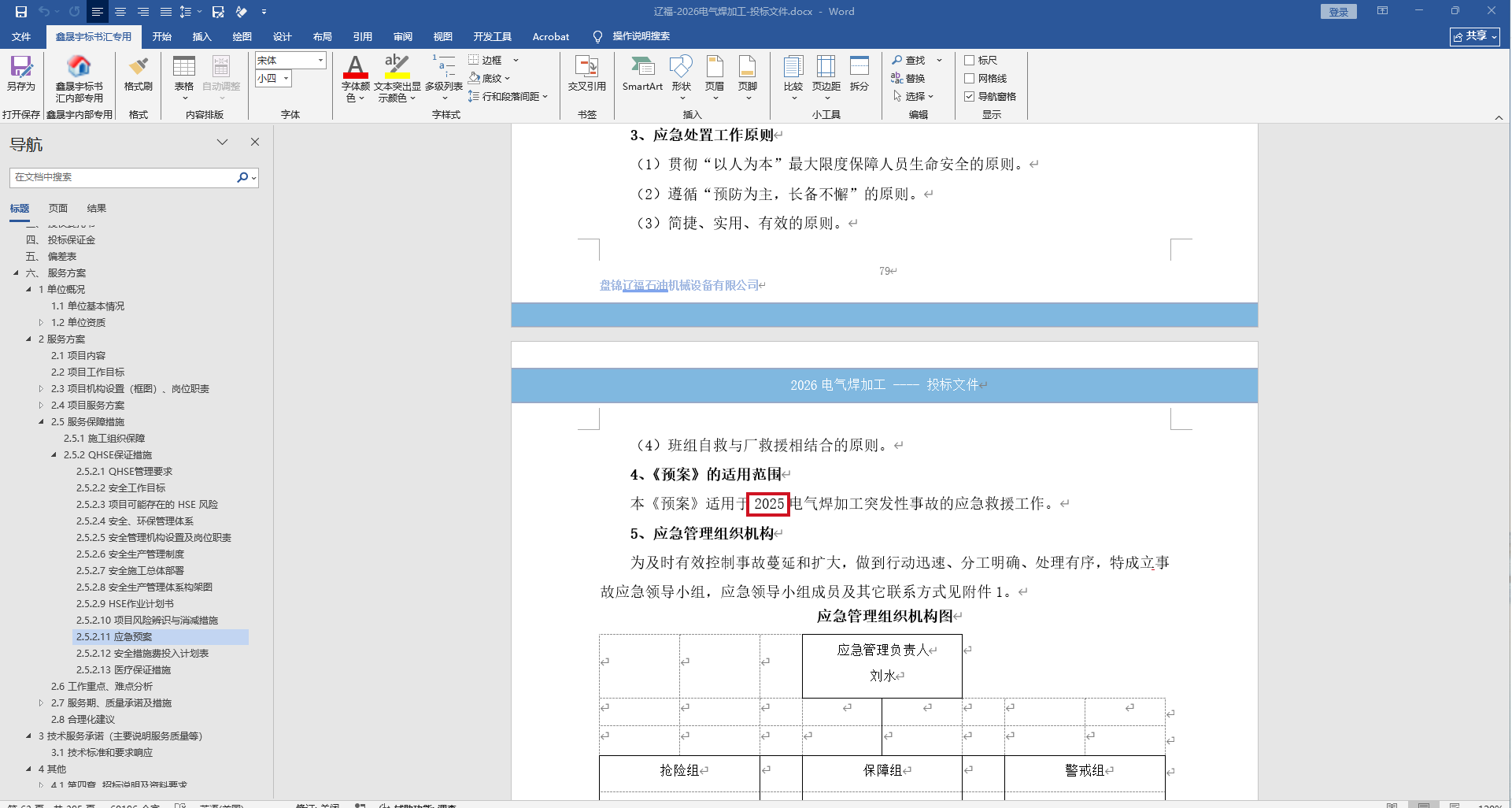Go to heading 2.5.2.11 应急预案
The width and height of the screenshot is (1512, 808).
click(161, 637)
